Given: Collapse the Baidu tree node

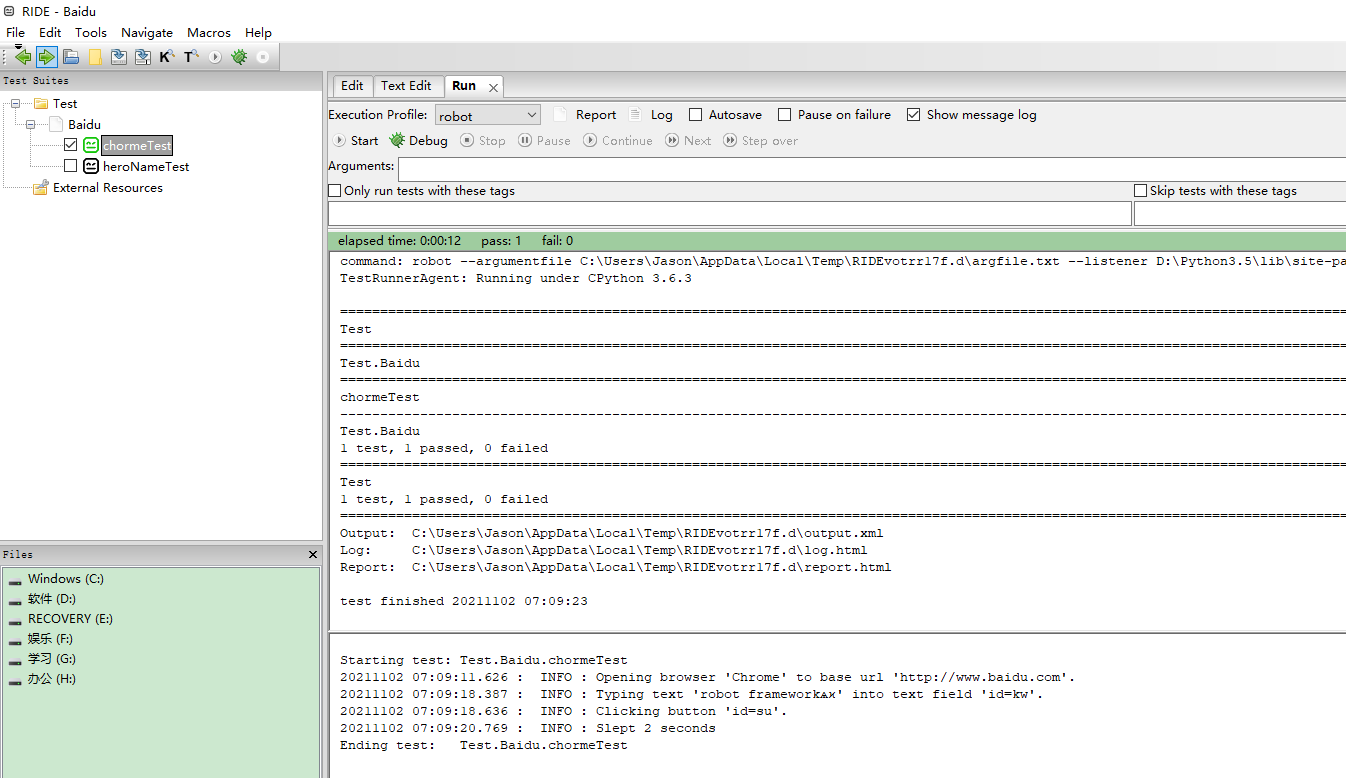Looking at the screenshot, I should (x=30, y=124).
